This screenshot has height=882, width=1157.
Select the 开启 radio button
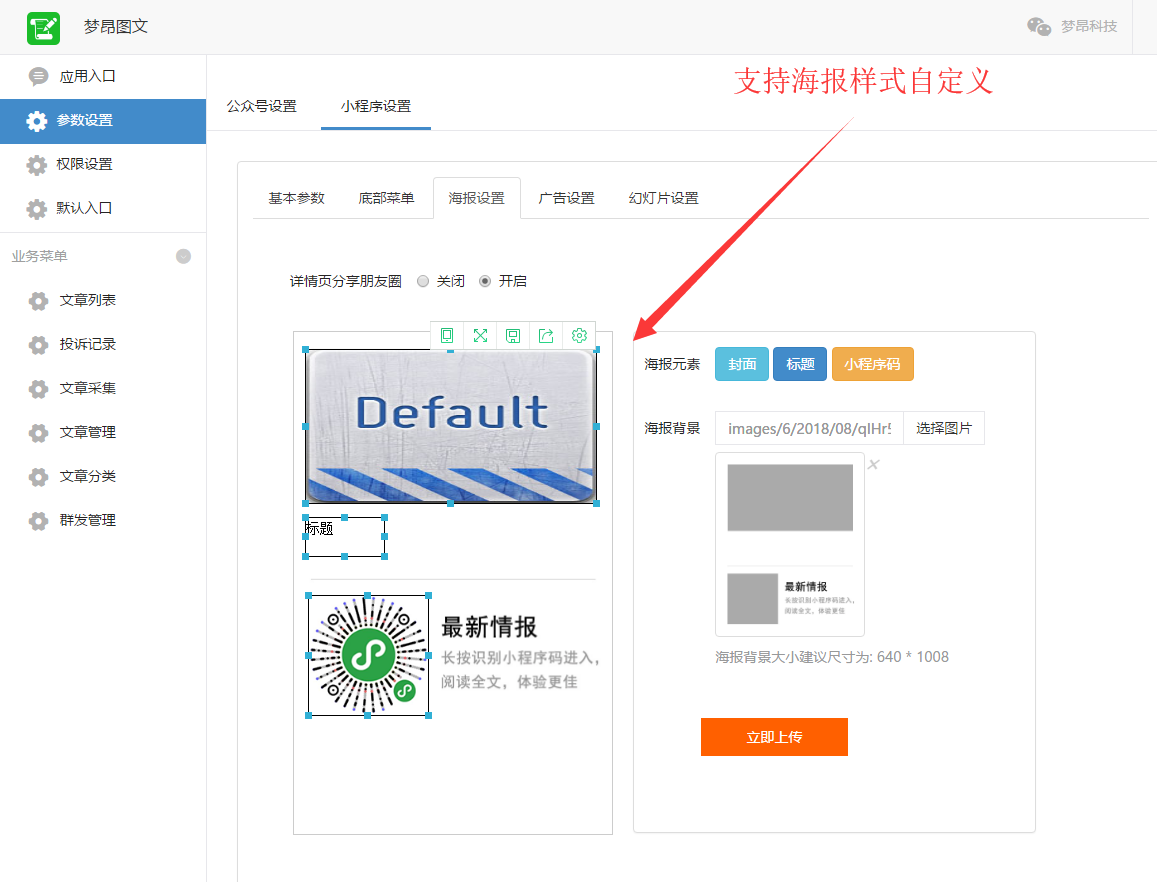[485, 281]
